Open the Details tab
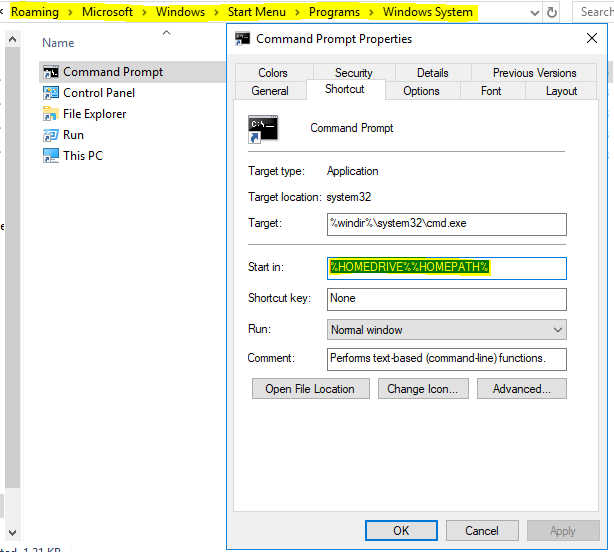 click(433, 73)
